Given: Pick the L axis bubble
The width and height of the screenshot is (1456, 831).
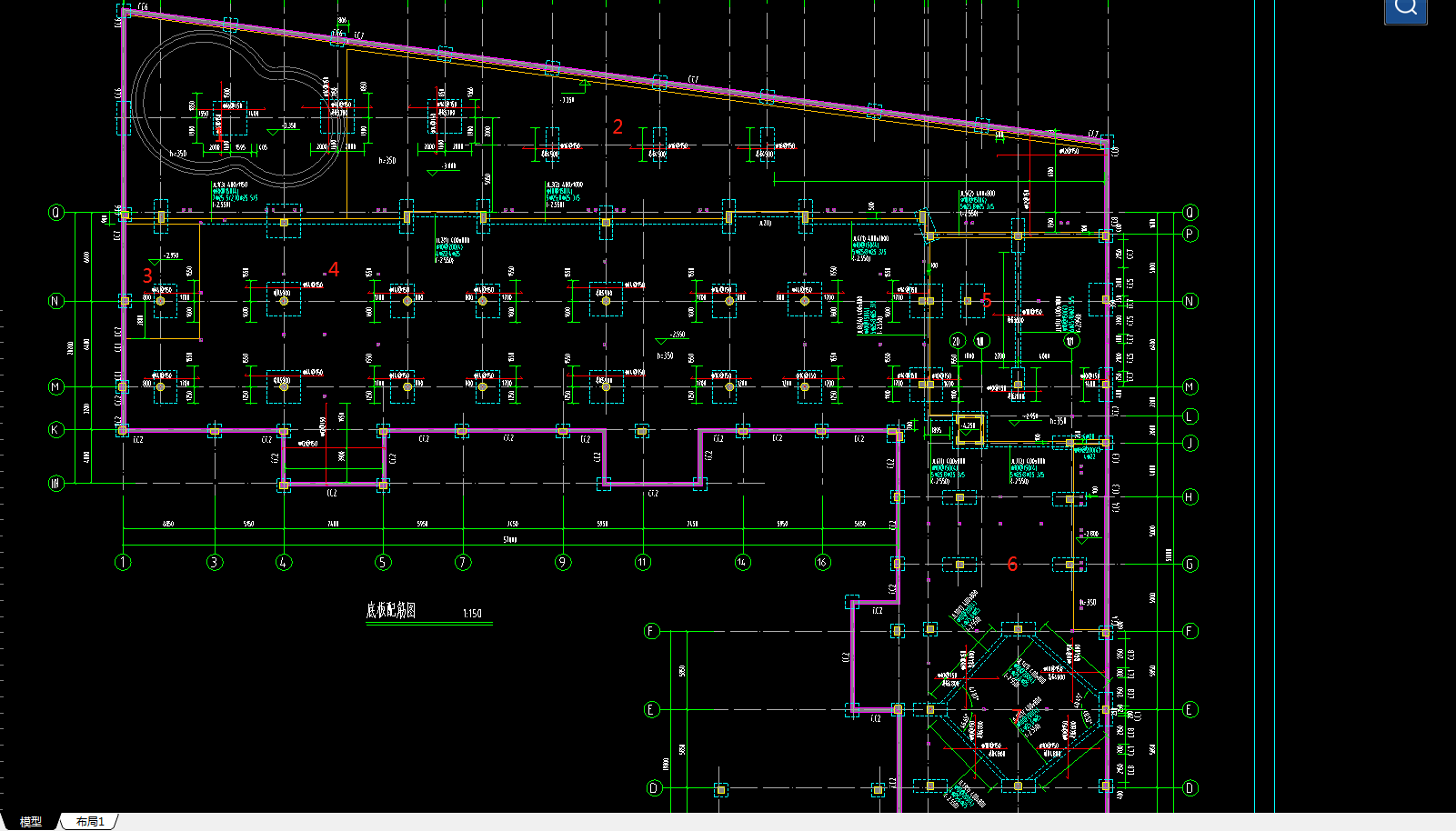Looking at the screenshot, I should tap(1190, 416).
